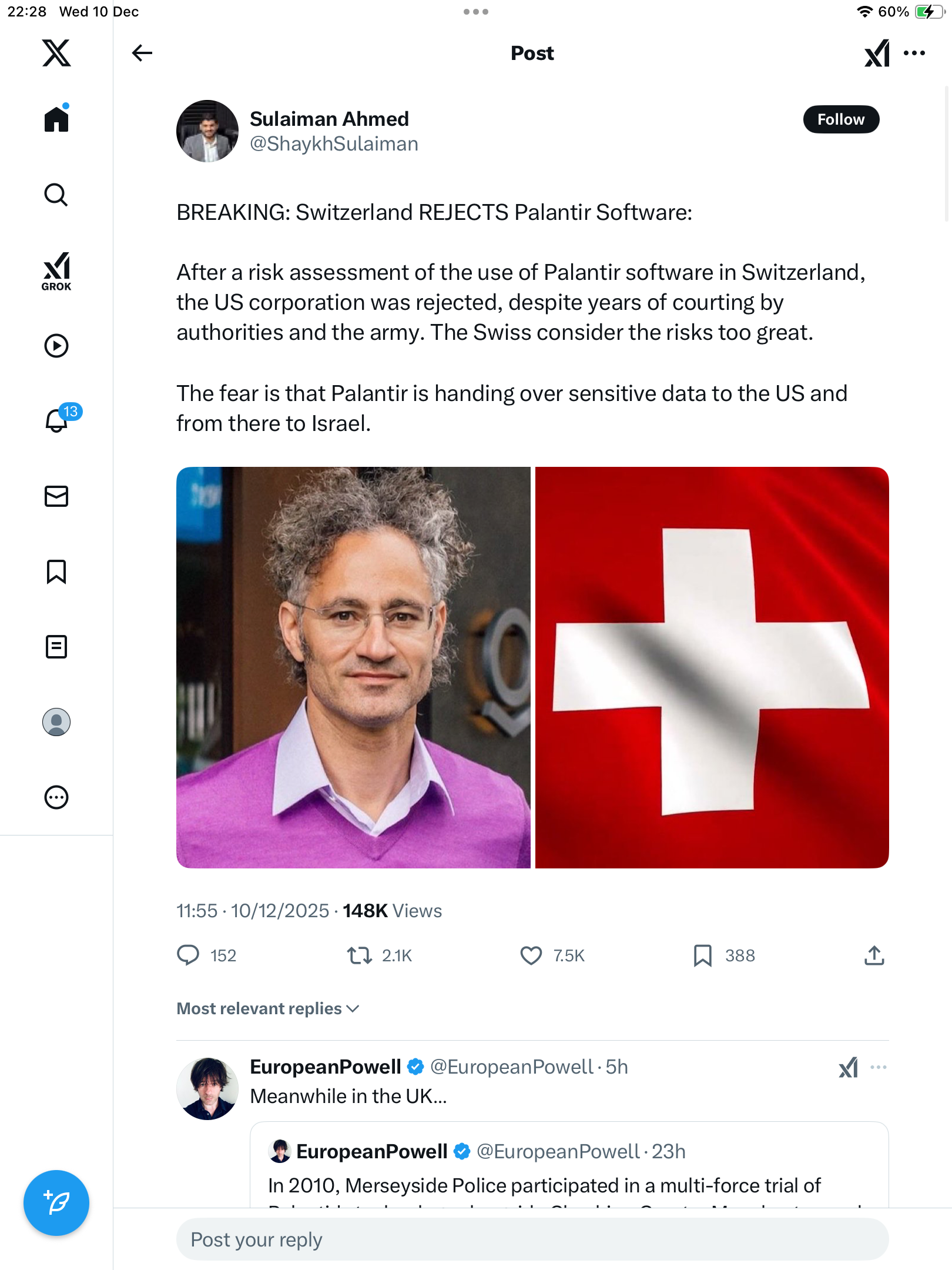952x1270 pixels.
Task: Like the post by Sulaiman Ahmed
Action: 531,955
